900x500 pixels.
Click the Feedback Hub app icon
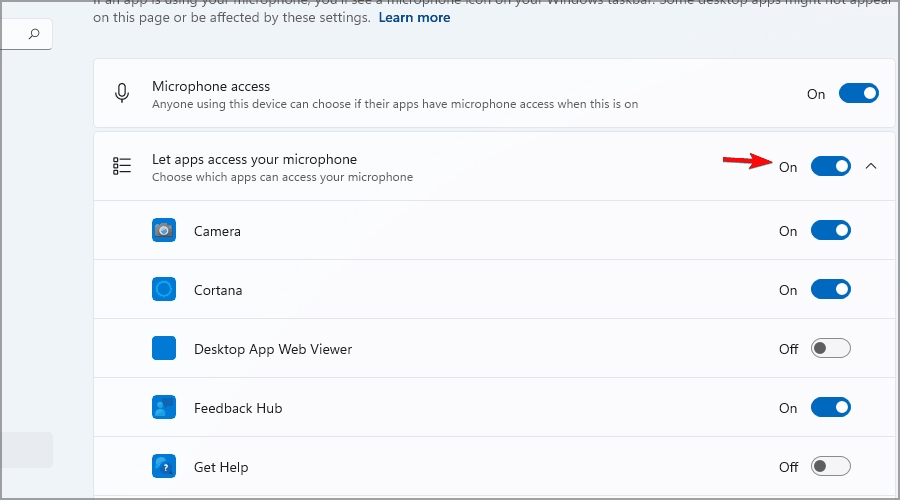click(x=164, y=408)
